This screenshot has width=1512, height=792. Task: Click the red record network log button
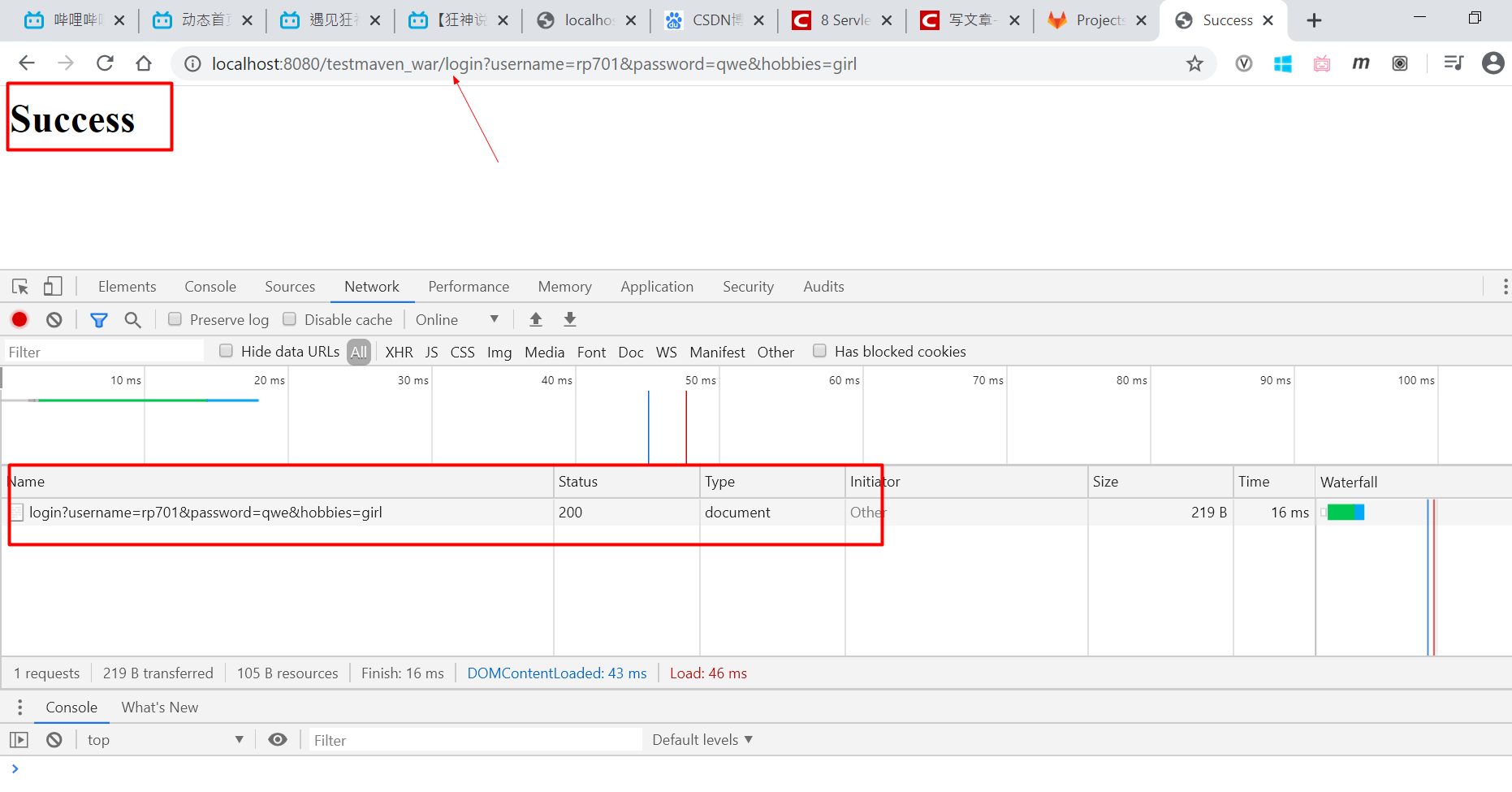coord(19,319)
